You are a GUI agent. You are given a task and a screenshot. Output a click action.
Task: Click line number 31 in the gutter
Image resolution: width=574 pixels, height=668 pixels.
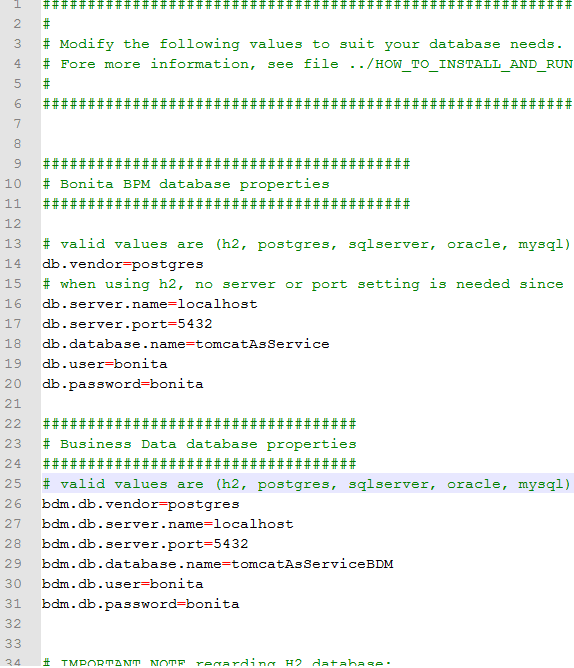click(x=13, y=603)
